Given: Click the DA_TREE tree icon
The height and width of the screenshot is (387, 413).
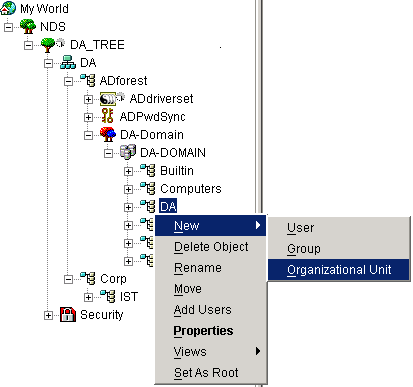Looking at the screenshot, I should pyautogui.click(x=48, y=45).
